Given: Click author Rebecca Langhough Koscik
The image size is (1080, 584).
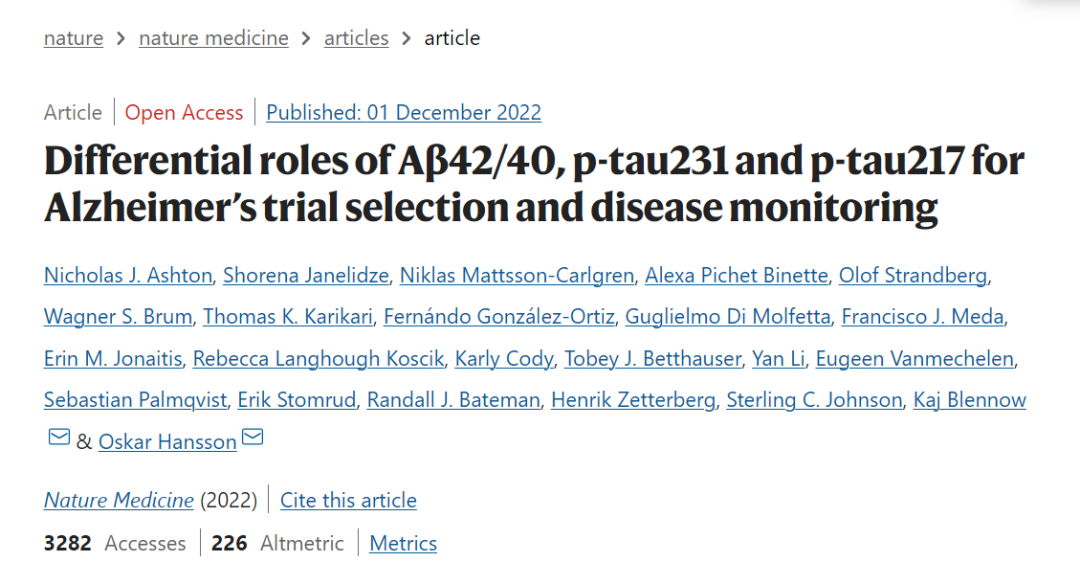Looking at the screenshot, I should click(x=318, y=359).
